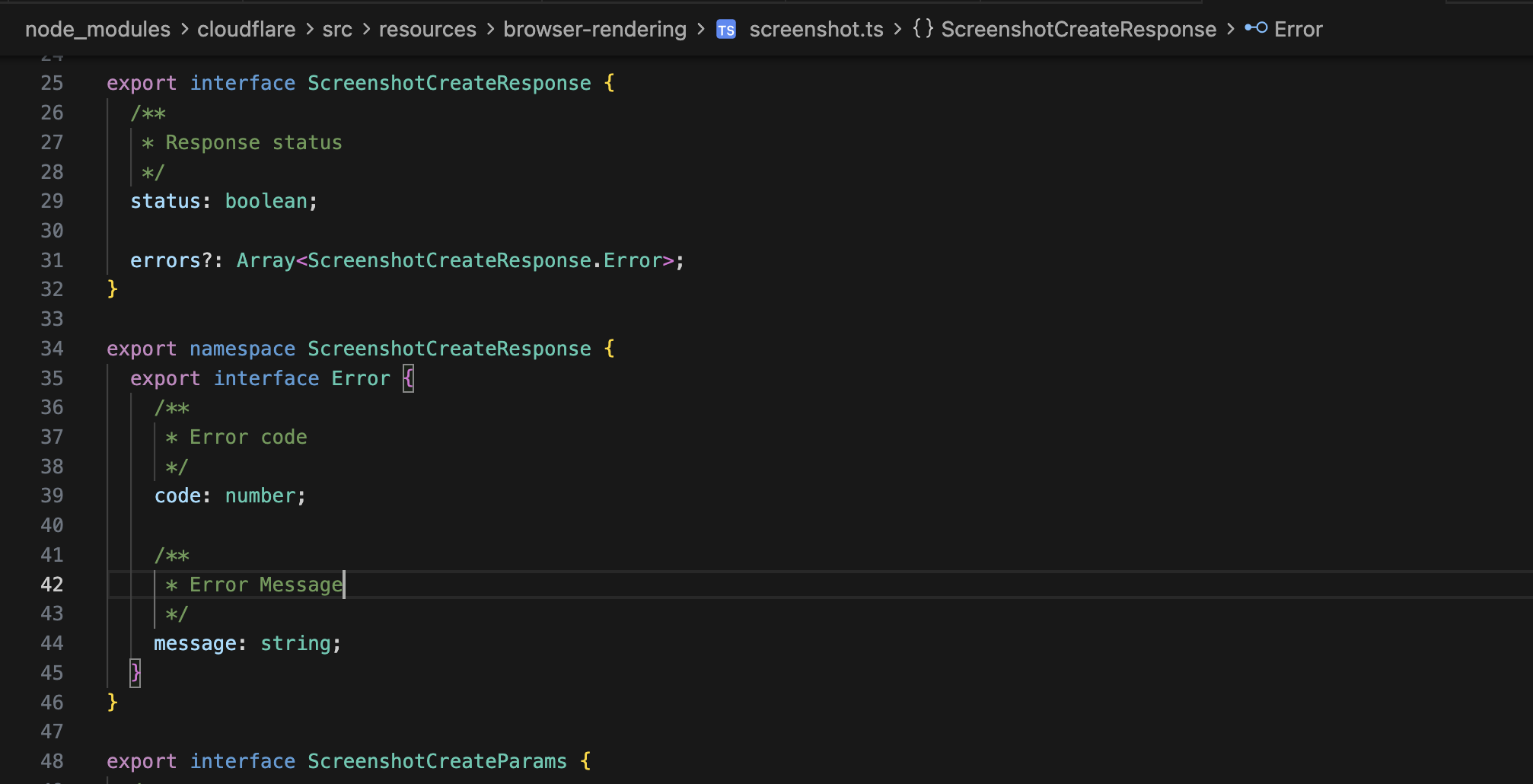Click 'Array' type on line 31
Screen dimensions: 1533x784
point(266,260)
